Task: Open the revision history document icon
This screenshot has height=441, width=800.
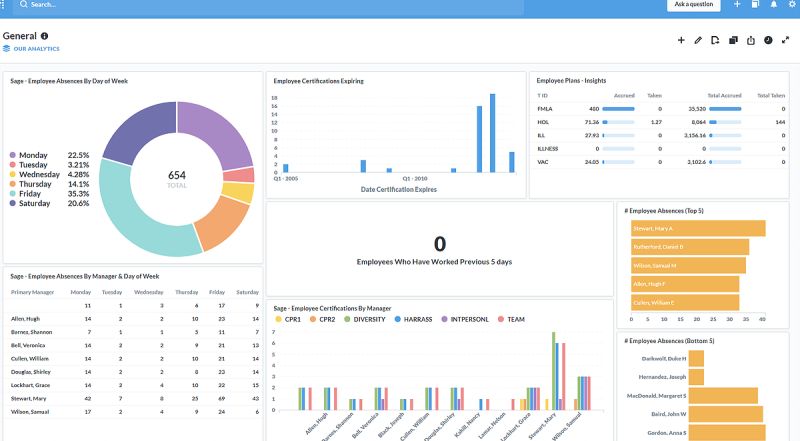Action: (715, 40)
